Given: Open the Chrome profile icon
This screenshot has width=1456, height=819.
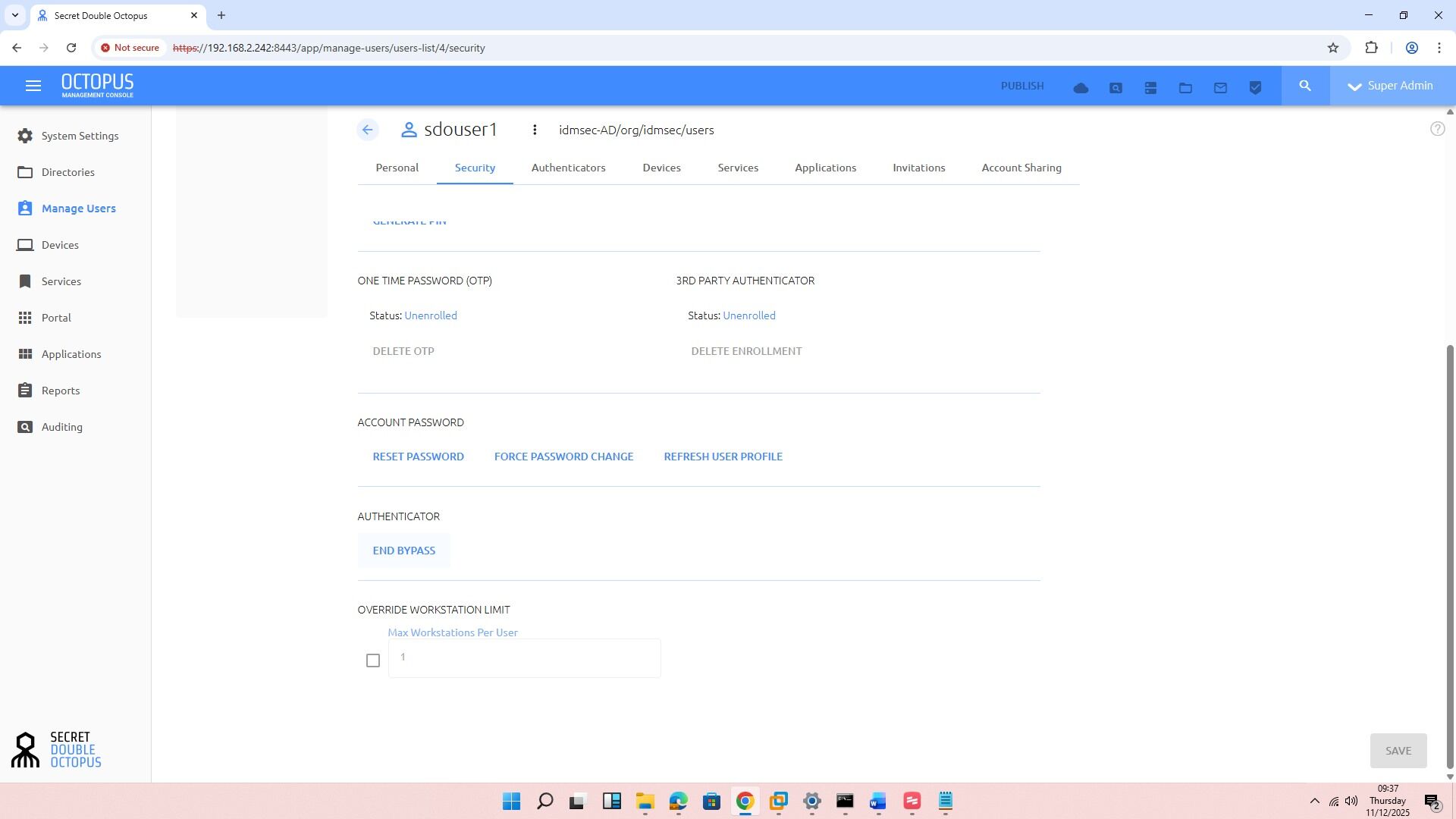Looking at the screenshot, I should [1411, 48].
